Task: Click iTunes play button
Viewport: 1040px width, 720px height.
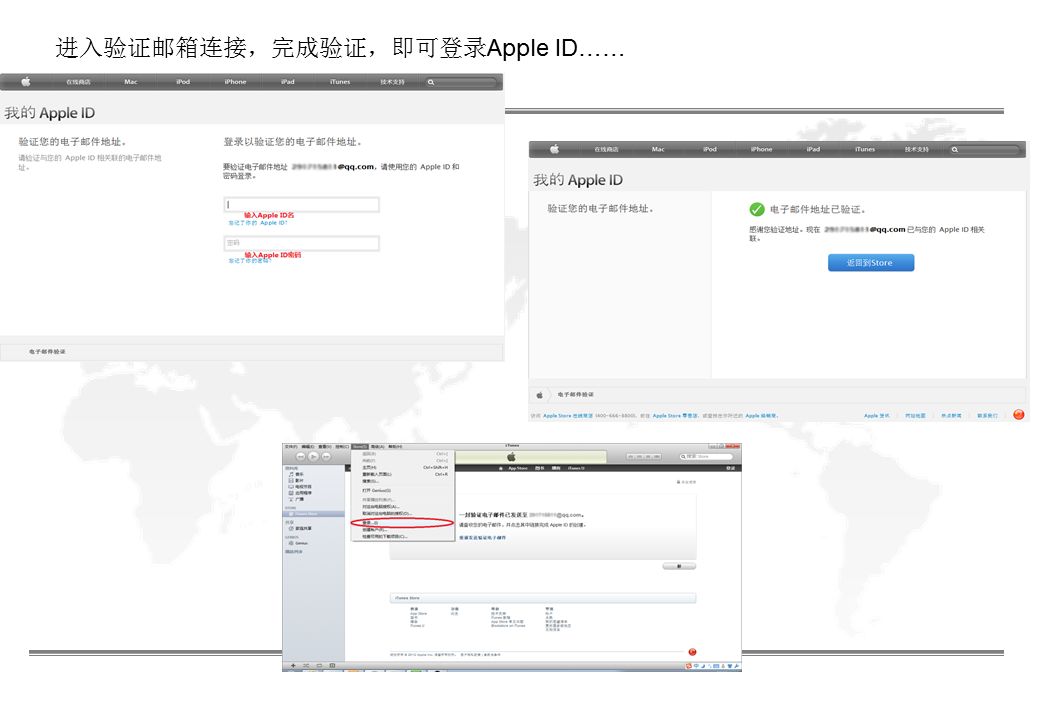Action: tap(314, 457)
